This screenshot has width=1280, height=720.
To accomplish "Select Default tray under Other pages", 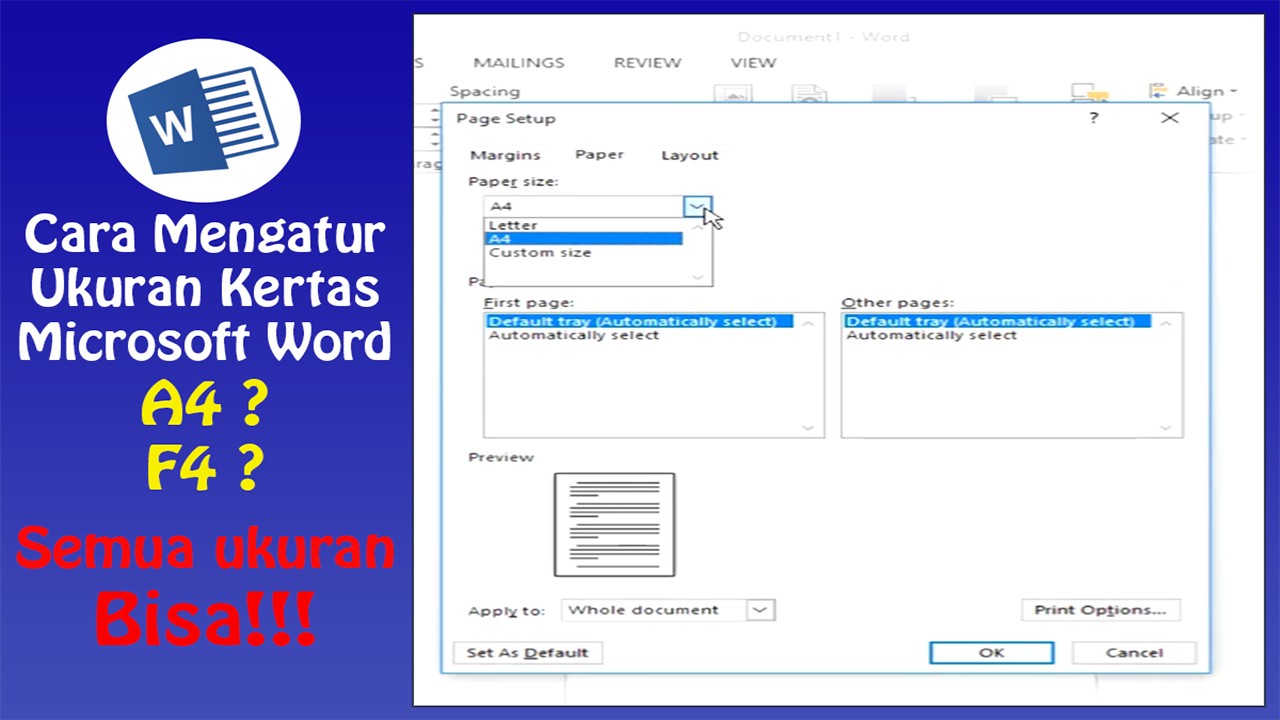I will pyautogui.click(x=998, y=322).
